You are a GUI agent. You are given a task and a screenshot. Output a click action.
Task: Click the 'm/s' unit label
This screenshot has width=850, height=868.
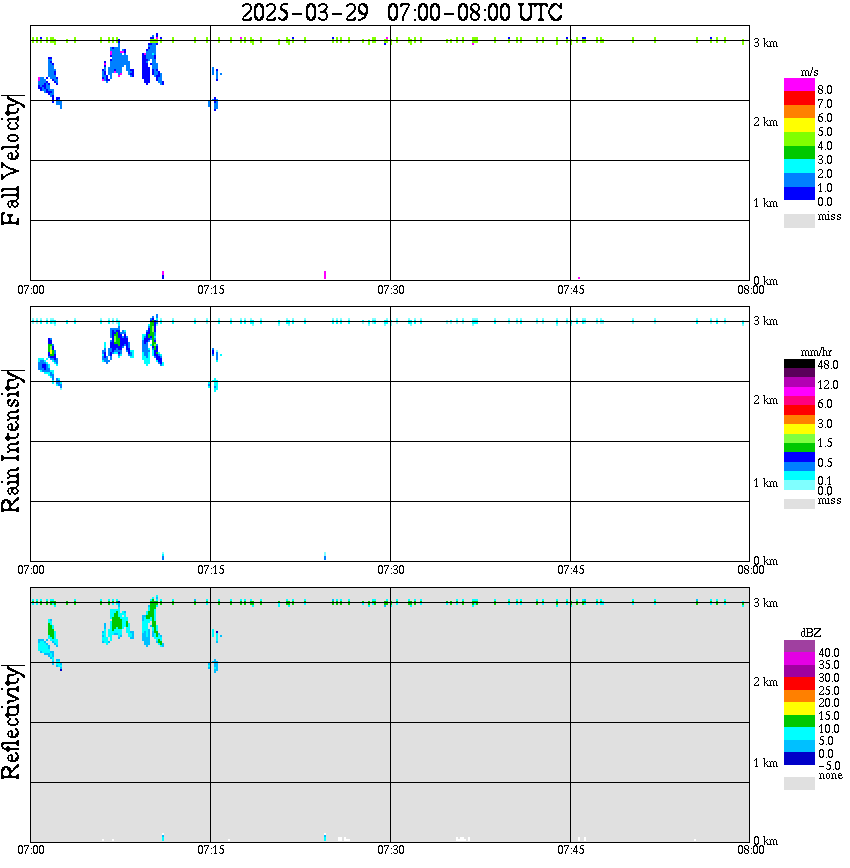809,72
